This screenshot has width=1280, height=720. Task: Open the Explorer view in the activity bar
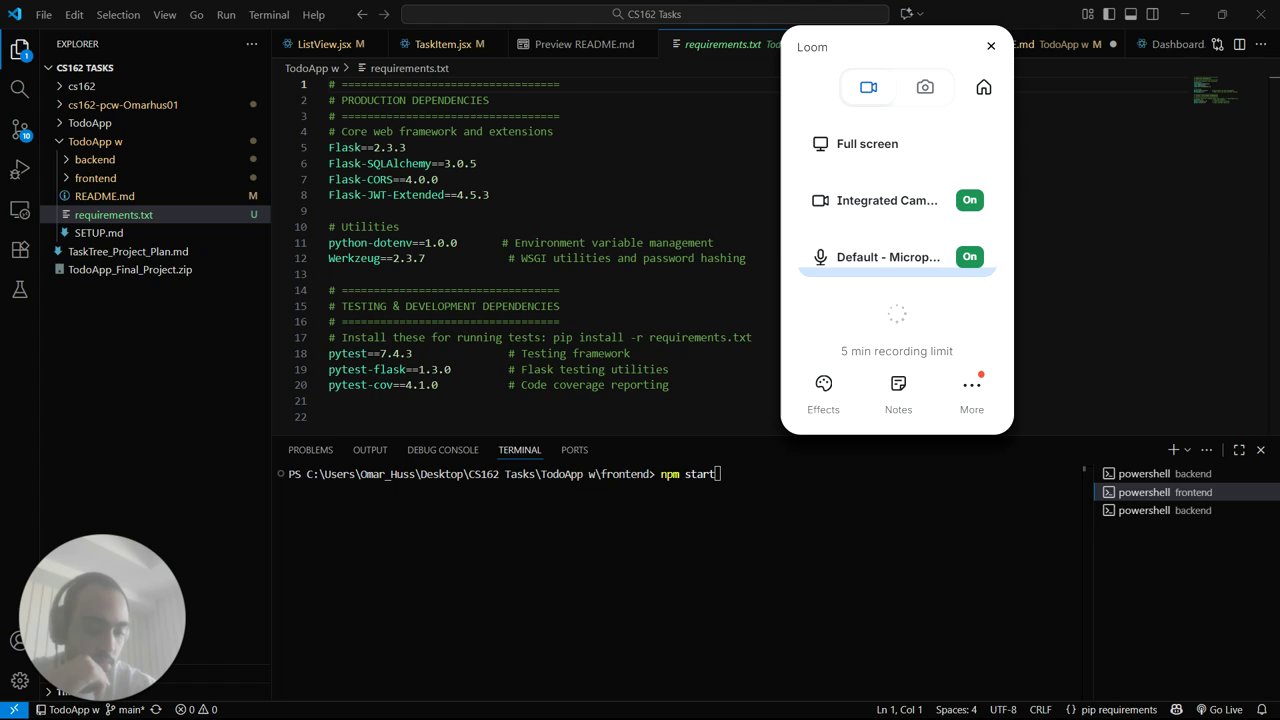click(x=19, y=49)
